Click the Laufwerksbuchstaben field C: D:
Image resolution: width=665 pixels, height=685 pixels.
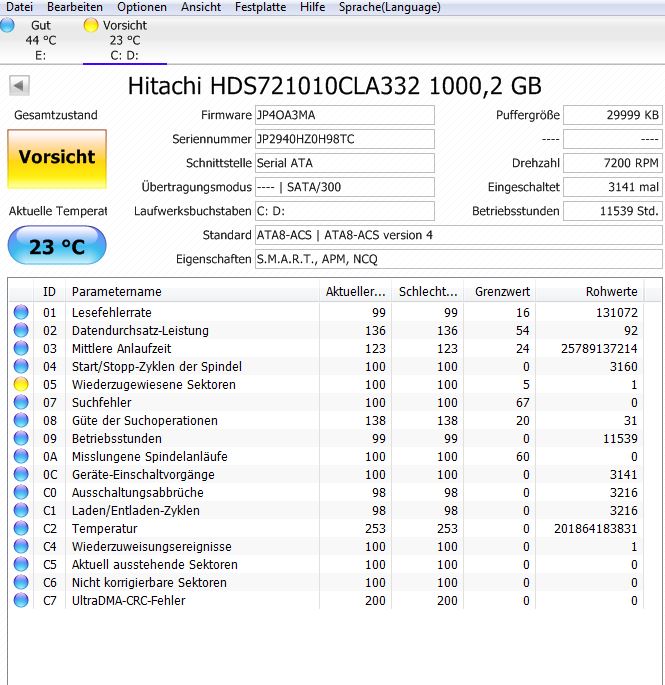pyautogui.click(x=345, y=211)
